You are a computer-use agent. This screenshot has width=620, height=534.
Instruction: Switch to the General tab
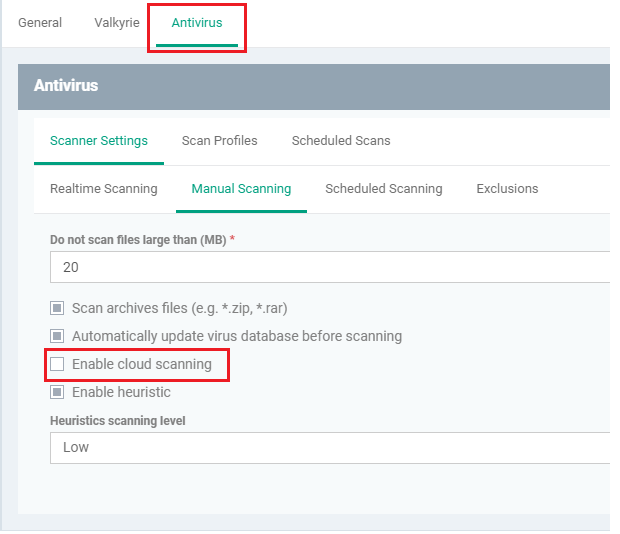40,23
